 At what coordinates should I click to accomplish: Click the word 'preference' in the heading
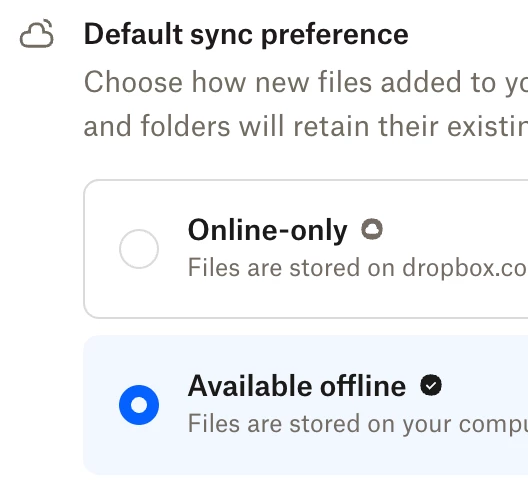click(x=335, y=36)
